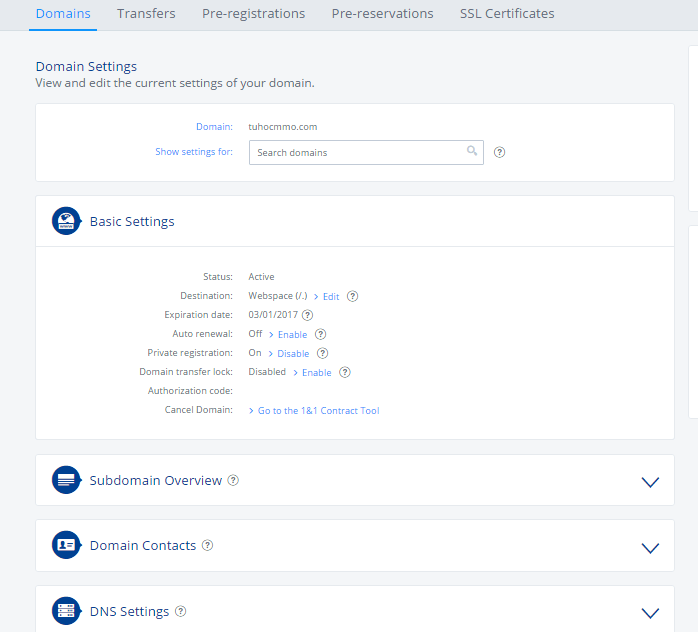Image resolution: width=698 pixels, height=632 pixels.
Task: Click help icon next to Subdomain Overview
Action: (x=233, y=480)
